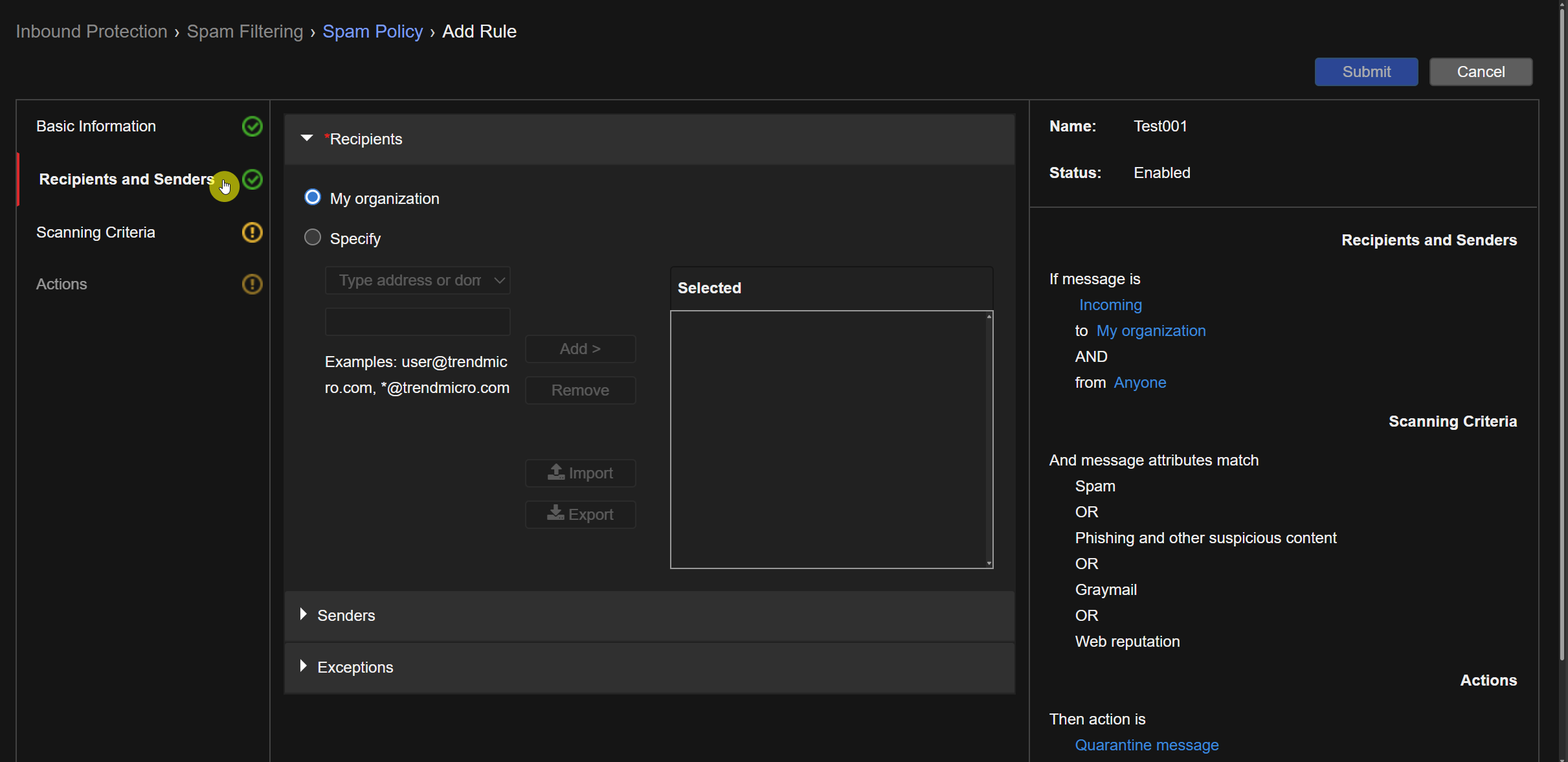
Task: Click Scanning Criteria yellow warning icon
Action: coord(252,232)
